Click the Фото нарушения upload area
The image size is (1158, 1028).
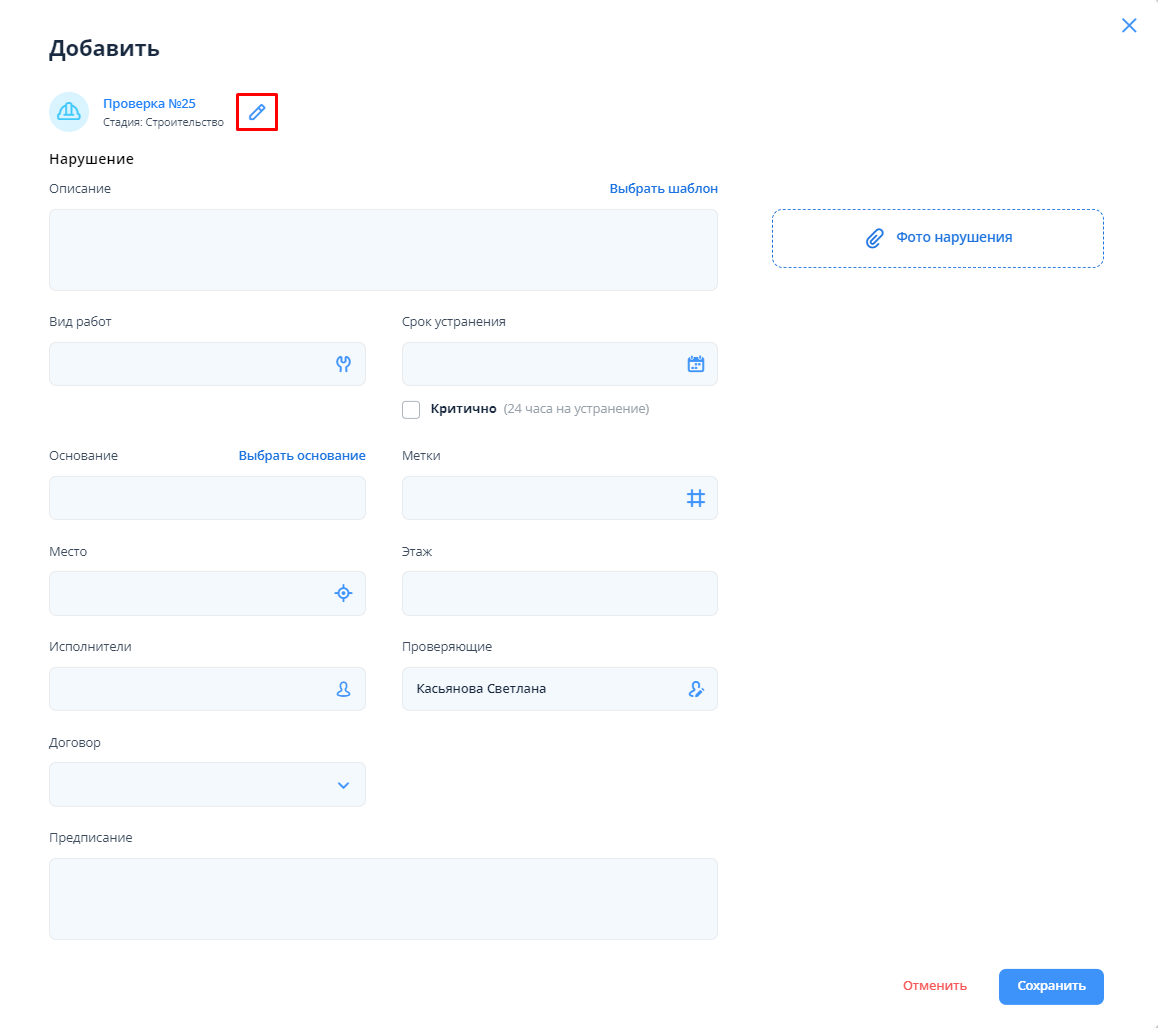(x=937, y=238)
